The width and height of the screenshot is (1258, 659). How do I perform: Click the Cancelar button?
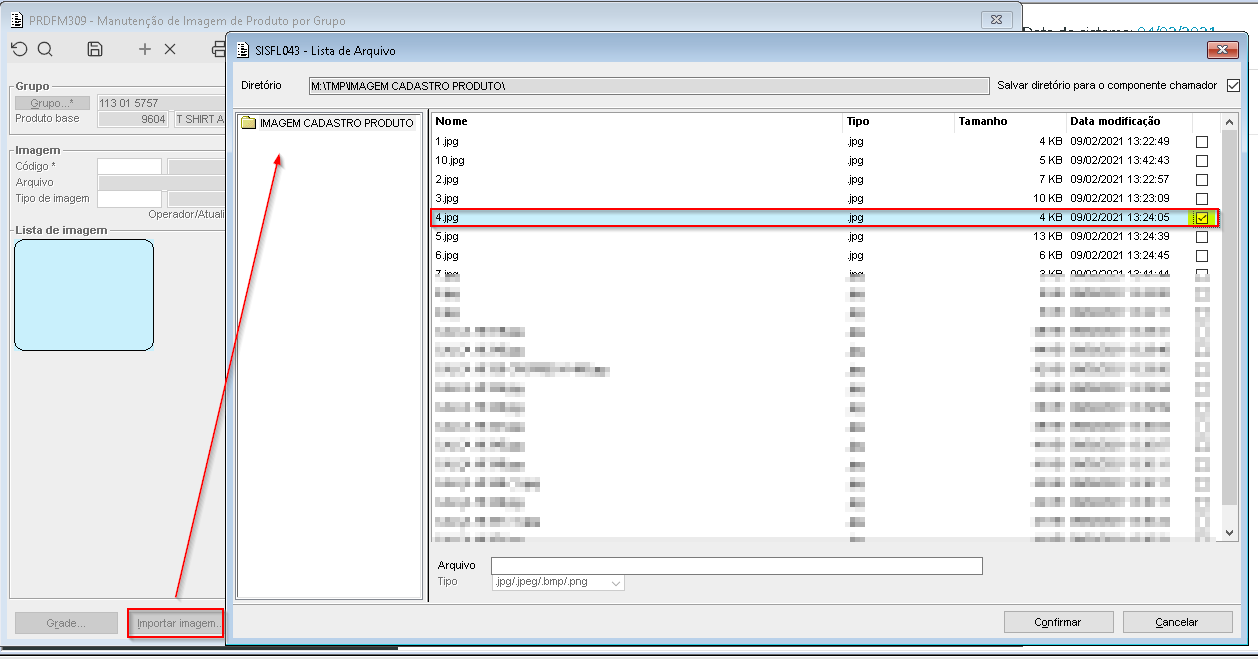1177,622
